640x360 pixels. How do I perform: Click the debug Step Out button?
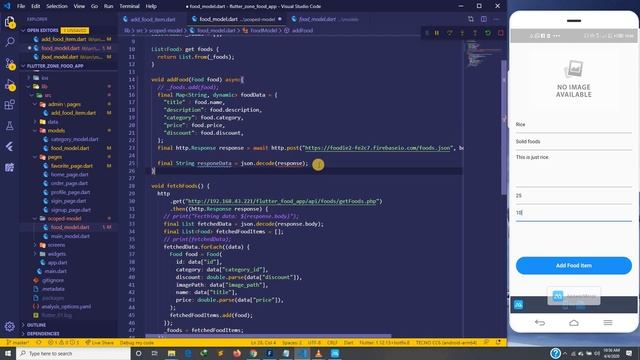[475, 33]
